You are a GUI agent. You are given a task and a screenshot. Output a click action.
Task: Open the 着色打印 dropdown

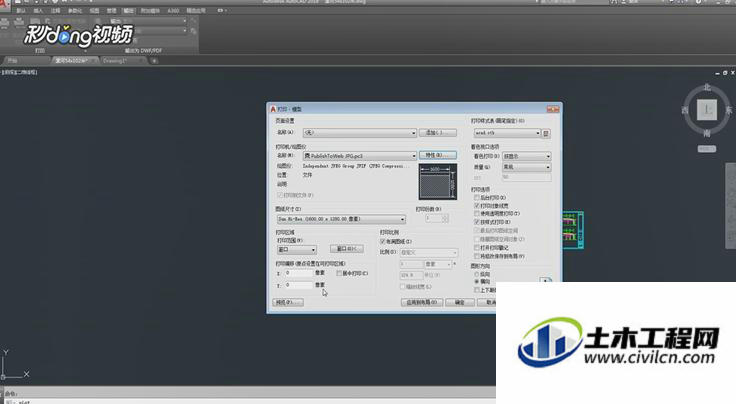click(527, 156)
